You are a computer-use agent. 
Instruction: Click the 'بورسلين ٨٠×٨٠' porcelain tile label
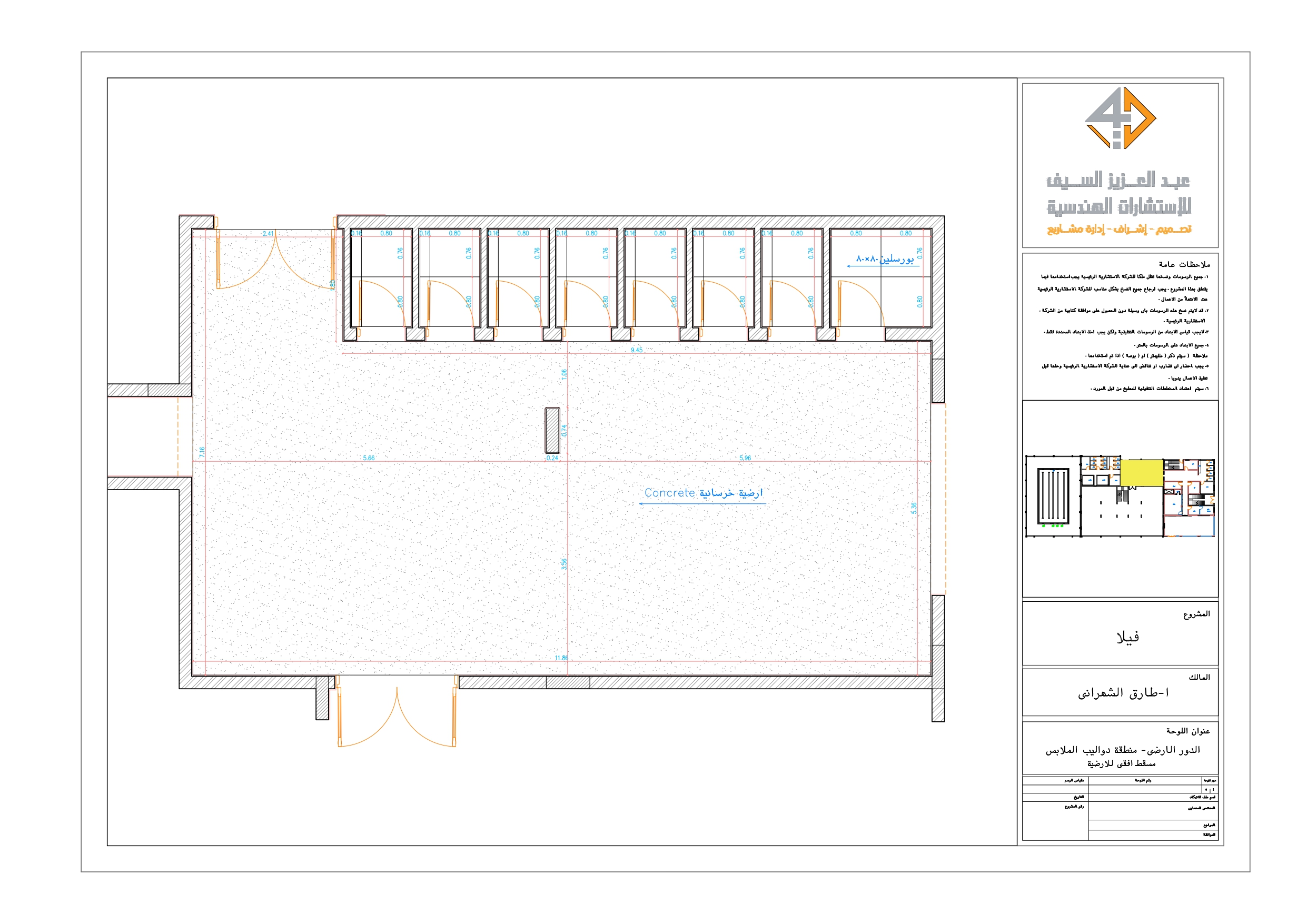[x=884, y=259]
